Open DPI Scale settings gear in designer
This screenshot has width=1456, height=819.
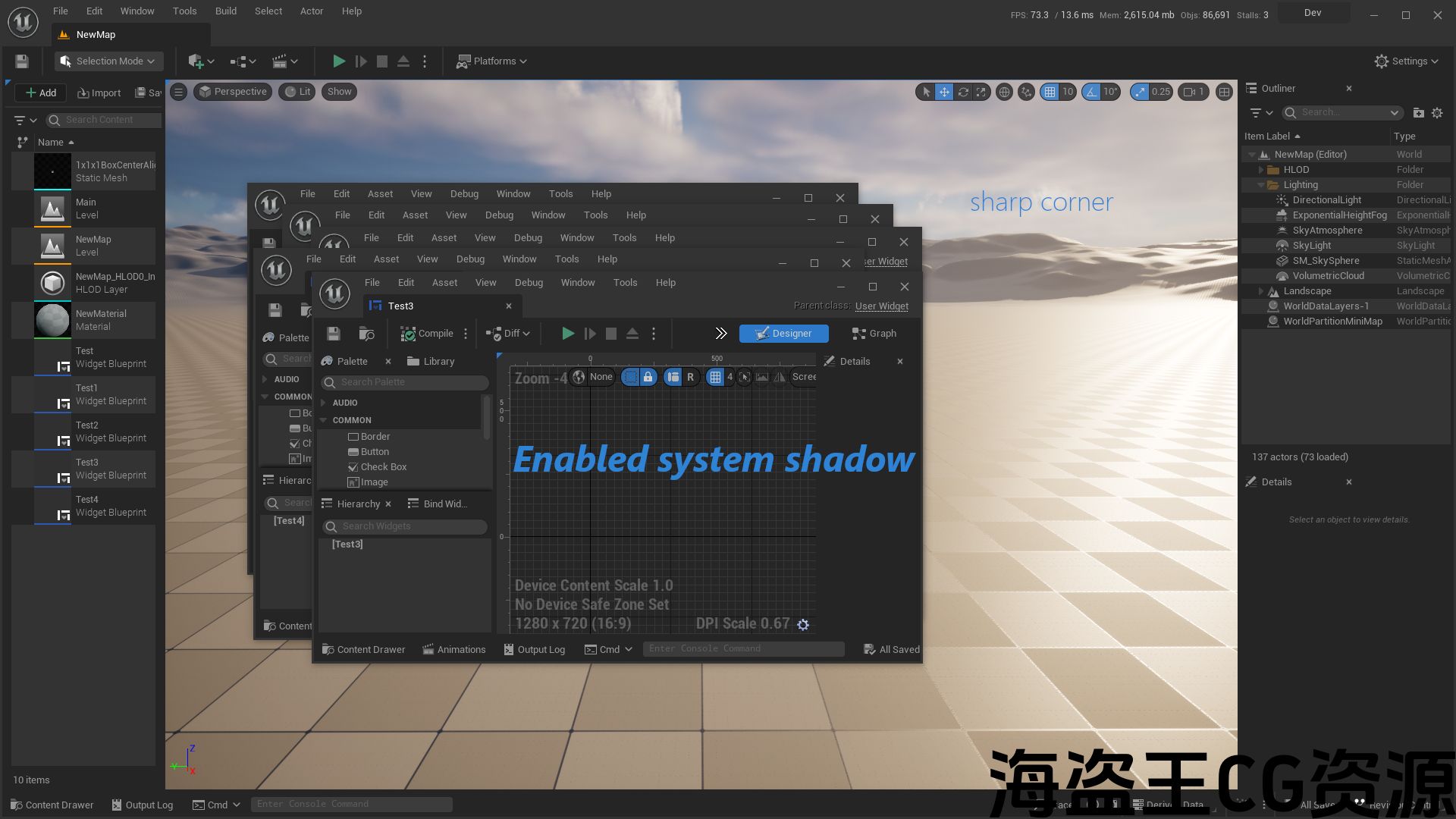point(803,625)
